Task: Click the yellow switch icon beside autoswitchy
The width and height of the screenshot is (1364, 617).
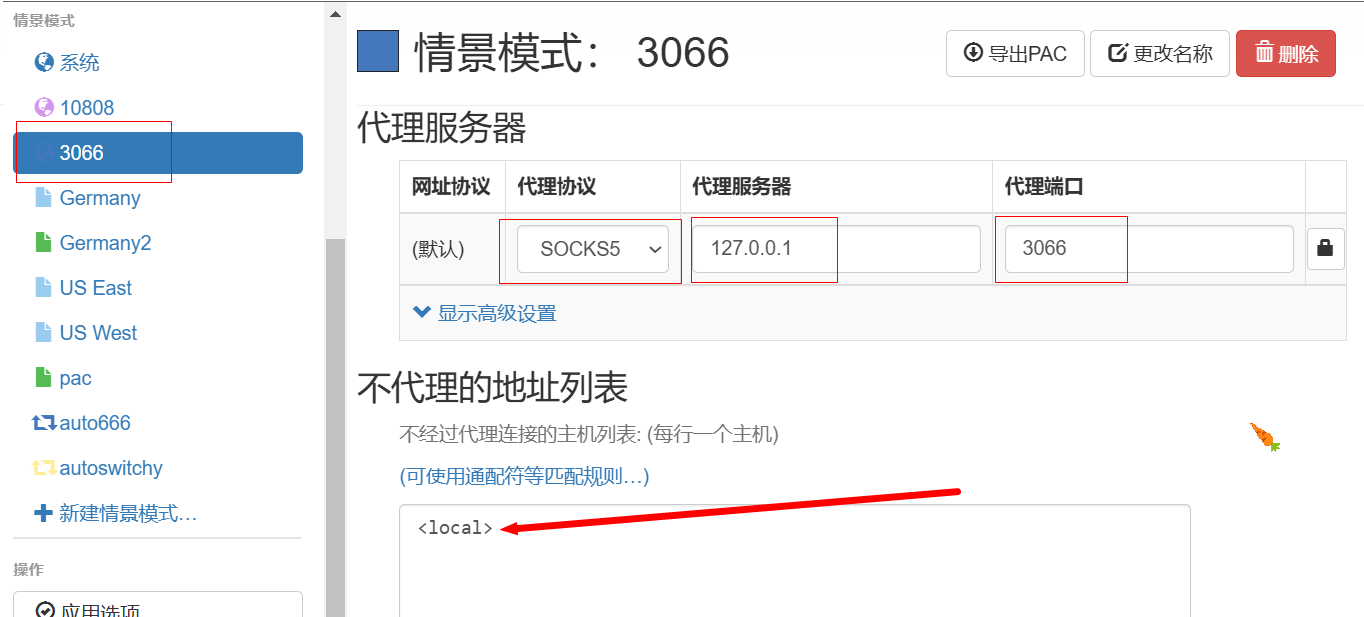Action: coord(44,468)
